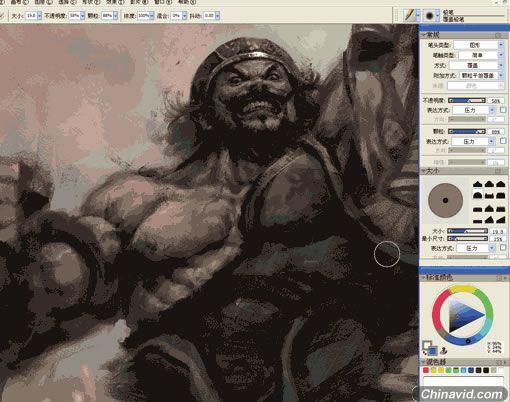This screenshot has height=402, width=510.
Task: Open the size 表达方式 expression dropdown
Action: pyautogui.click(x=476, y=248)
